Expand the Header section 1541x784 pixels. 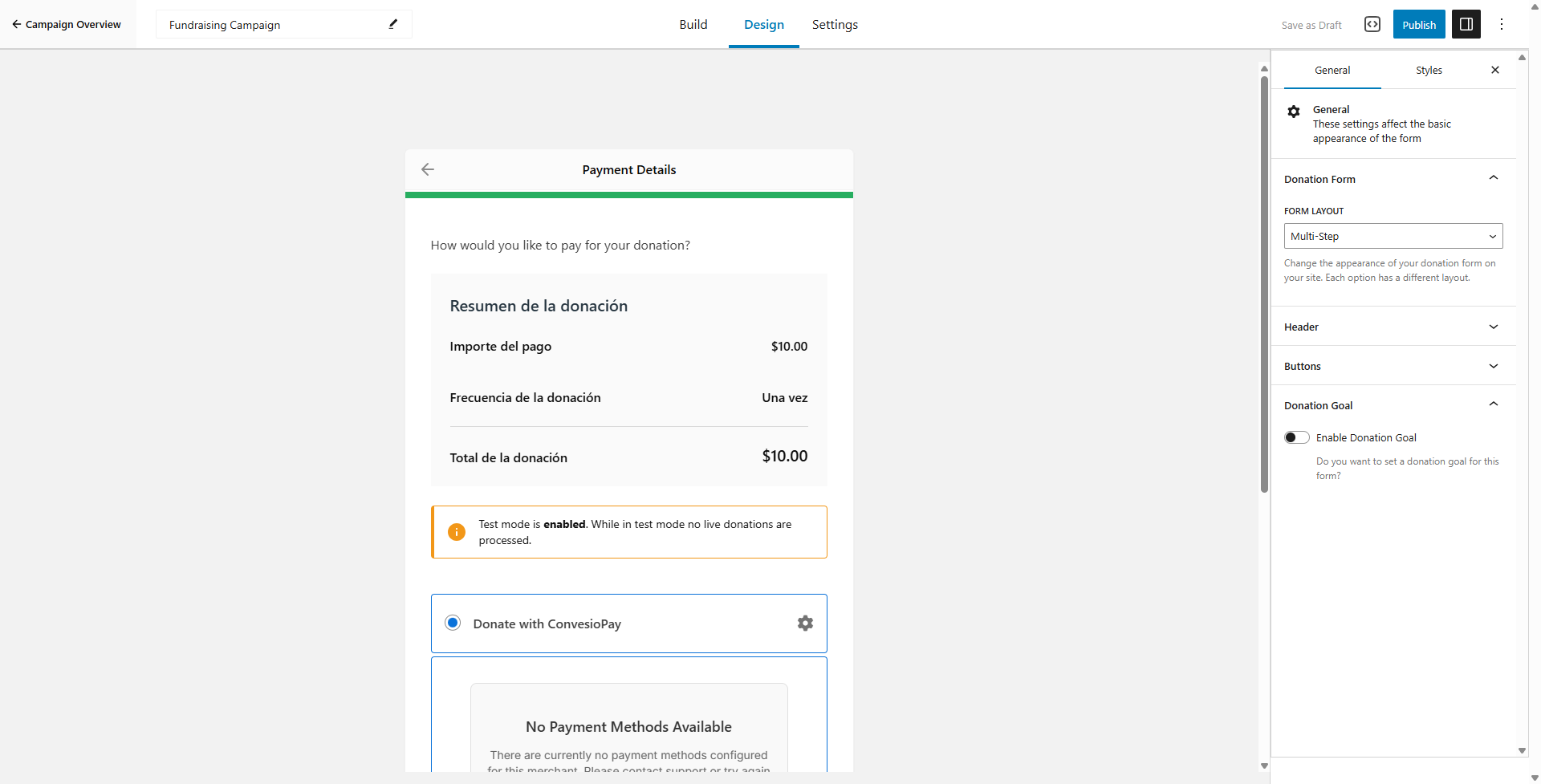pos(1393,327)
